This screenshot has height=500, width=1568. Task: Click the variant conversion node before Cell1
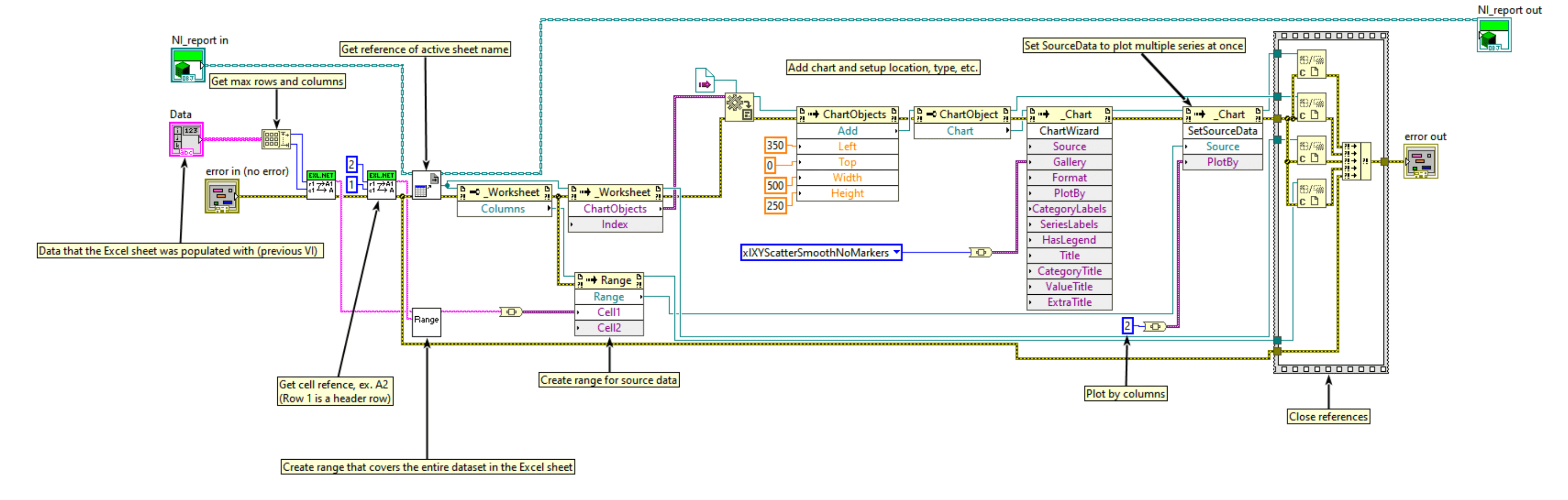[x=510, y=312]
